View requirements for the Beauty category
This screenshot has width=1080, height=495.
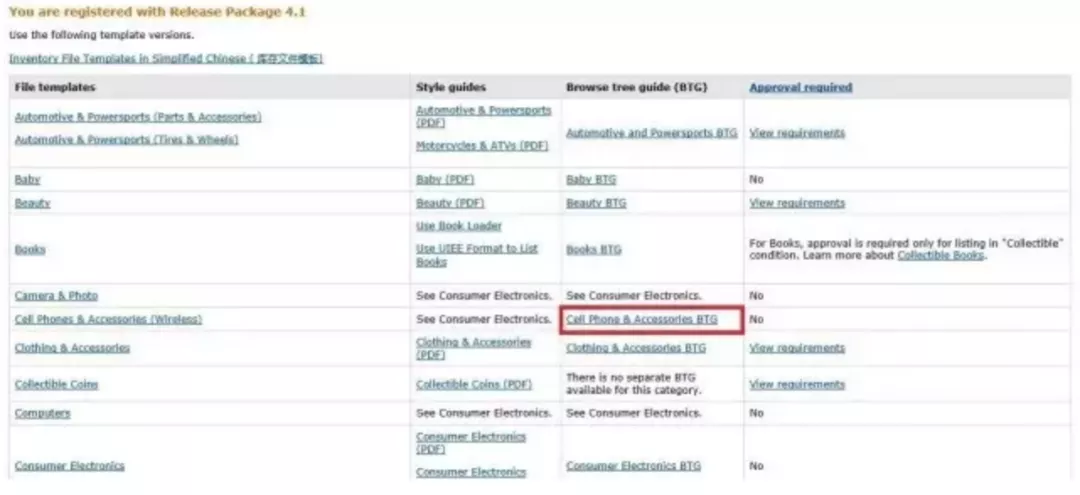click(x=796, y=203)
